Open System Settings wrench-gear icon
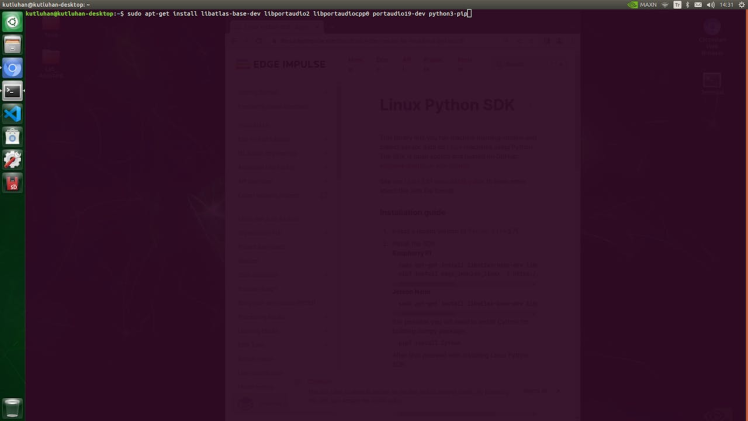Viewport: 748px width, 421px height. [x=12, y=160]
